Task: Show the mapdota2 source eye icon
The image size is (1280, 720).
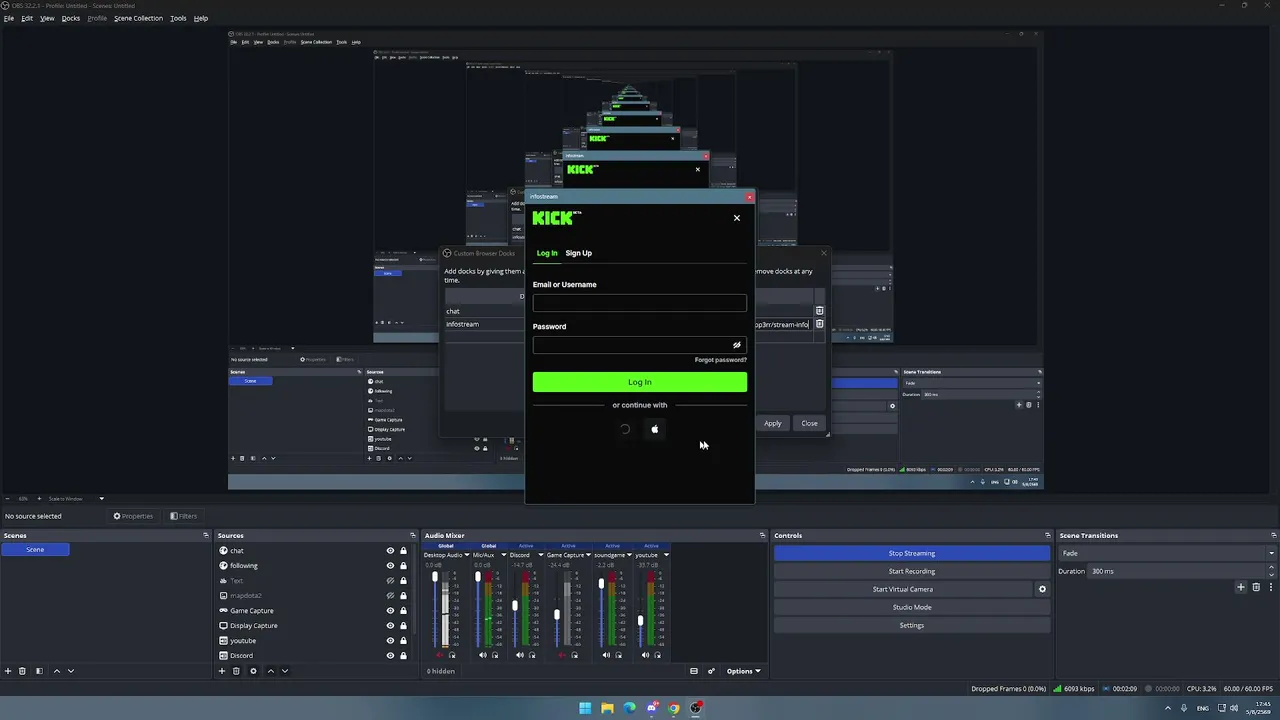Action: pos(391,596)
